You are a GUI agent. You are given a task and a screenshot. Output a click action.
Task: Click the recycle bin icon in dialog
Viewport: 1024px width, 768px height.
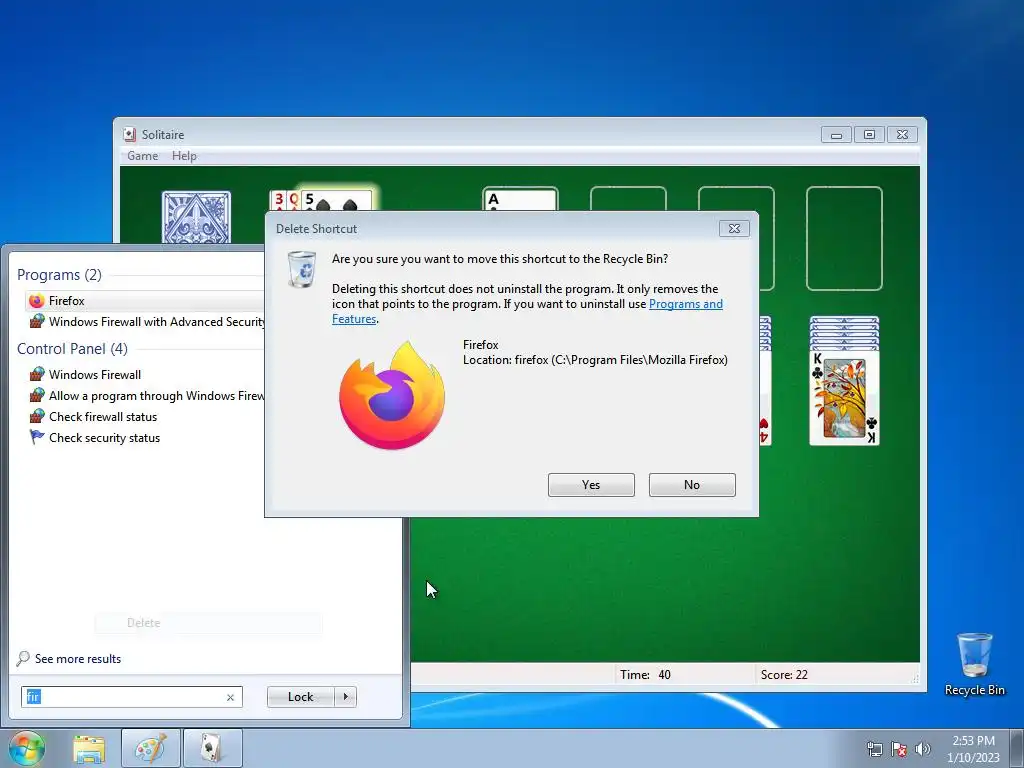click(x=302, y=269)
